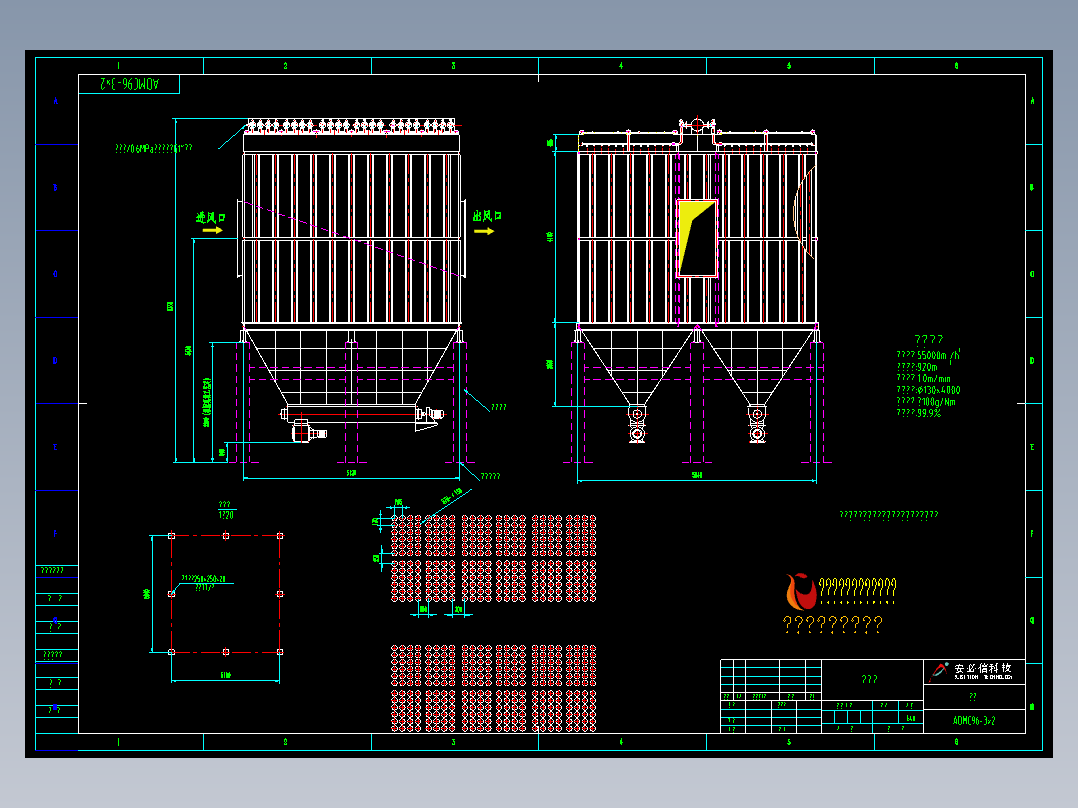Select the top-left anchor point of foundation plan
Image resolution: width=1078 pixels, height=808 pixels.
click(172, 536)
